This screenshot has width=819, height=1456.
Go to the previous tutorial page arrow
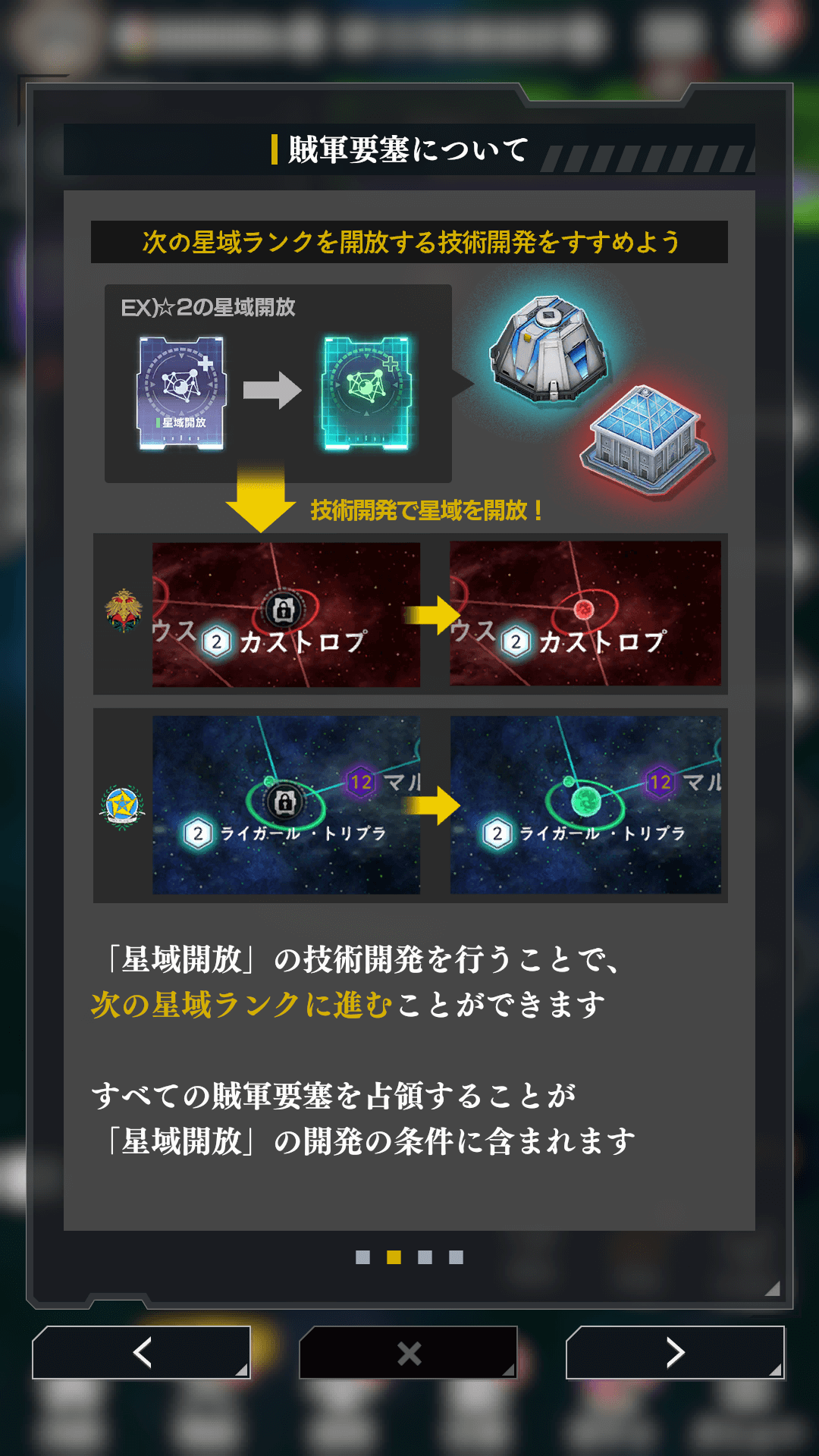click(x=141, y=1352)
